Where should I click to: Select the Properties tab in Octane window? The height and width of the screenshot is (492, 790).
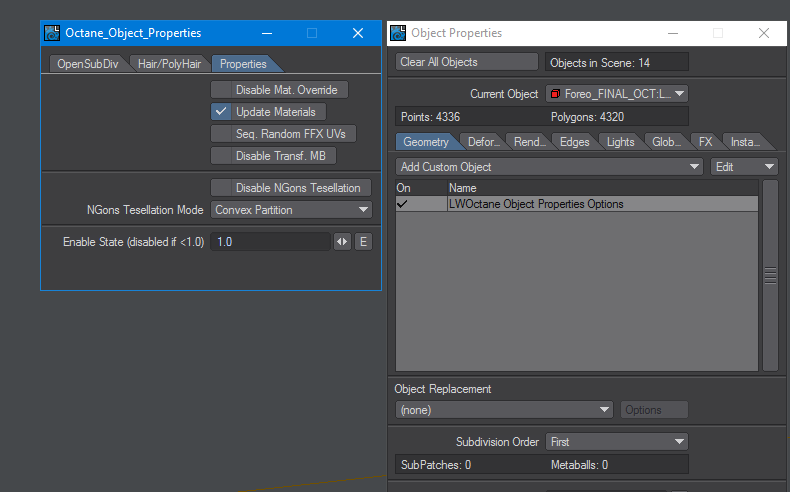[x=243, y=64]
